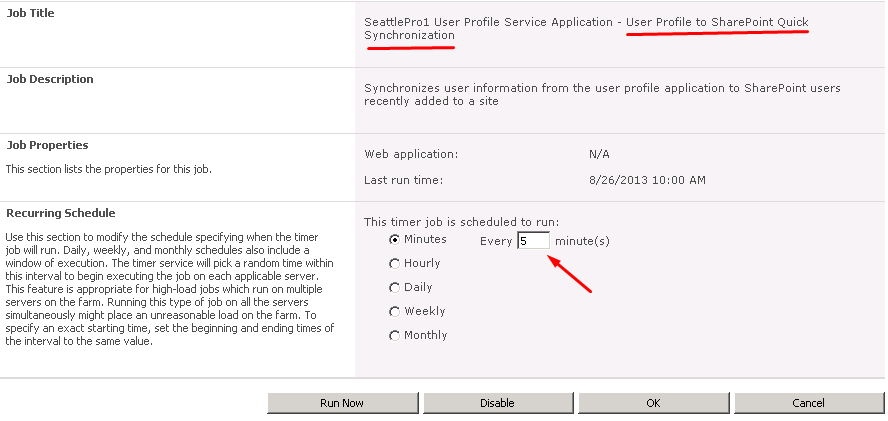Switch the schedule to Daily

[395, 288]
